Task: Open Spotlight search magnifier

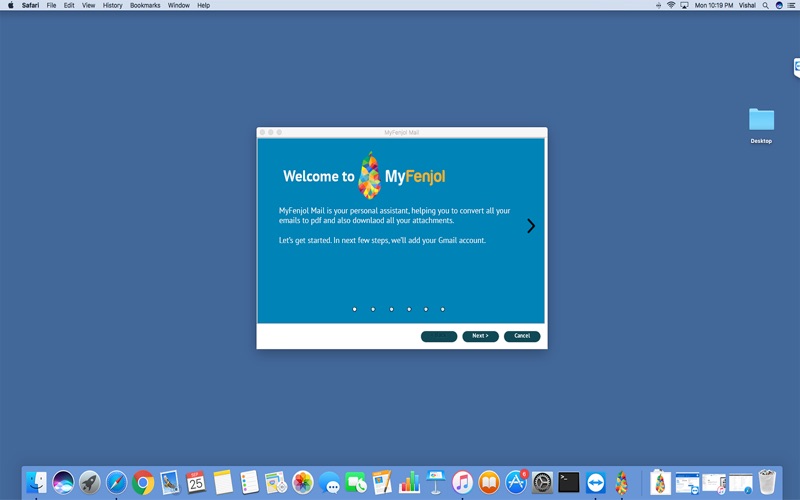Action: (x=765, y=5)
